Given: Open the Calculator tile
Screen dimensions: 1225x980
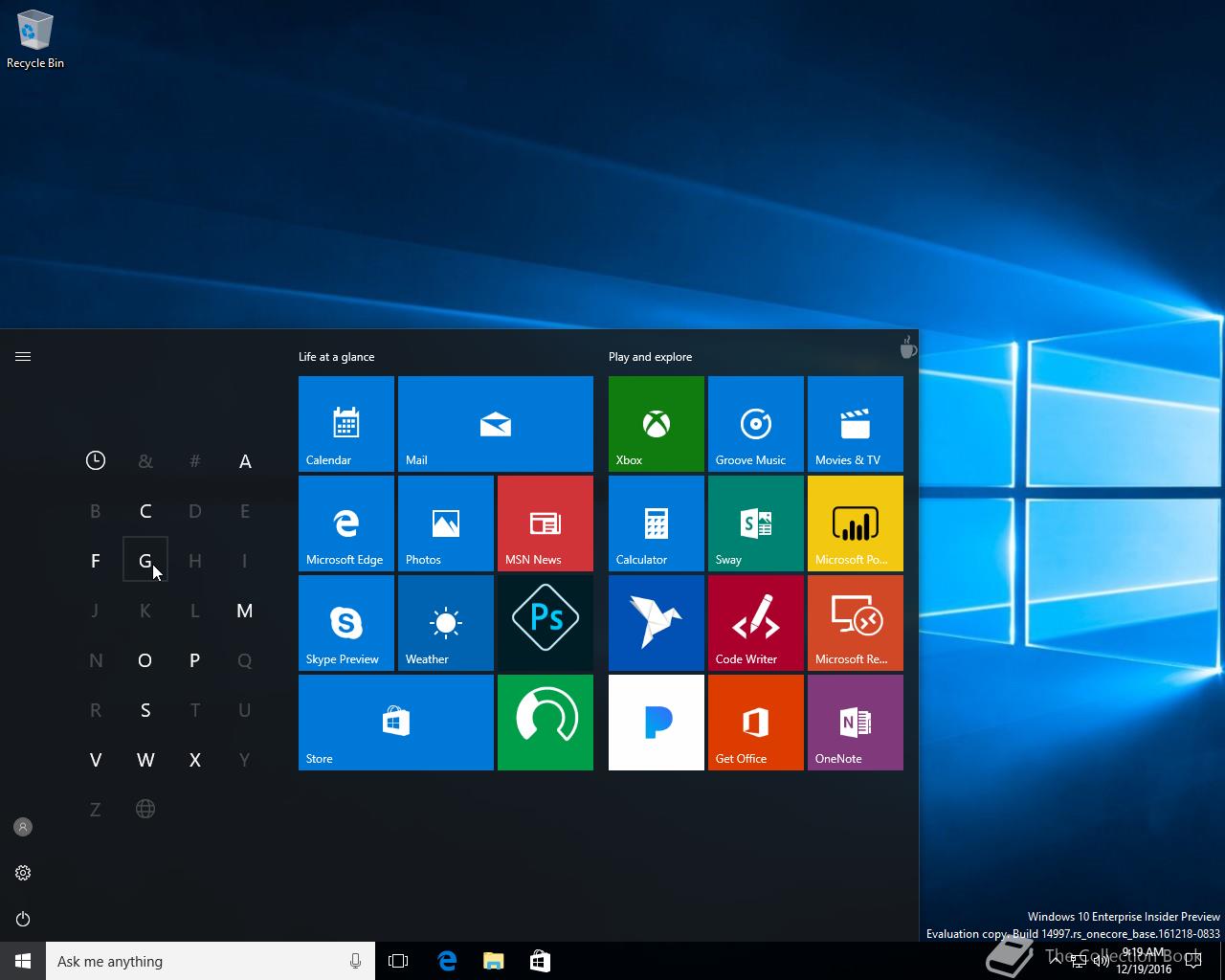Looking at the screenshot, I should click(x=657, y=523).
